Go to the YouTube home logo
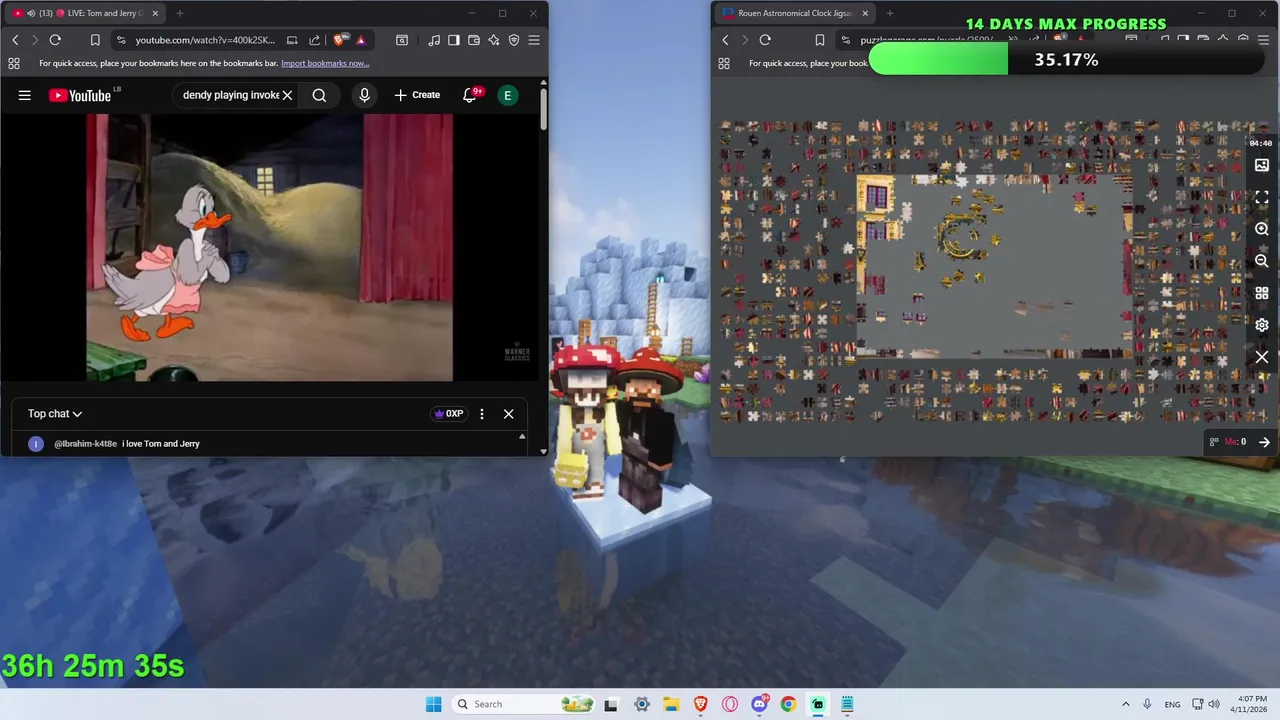The height and width of the screenshot is (720, 1280). pos(80,95)
